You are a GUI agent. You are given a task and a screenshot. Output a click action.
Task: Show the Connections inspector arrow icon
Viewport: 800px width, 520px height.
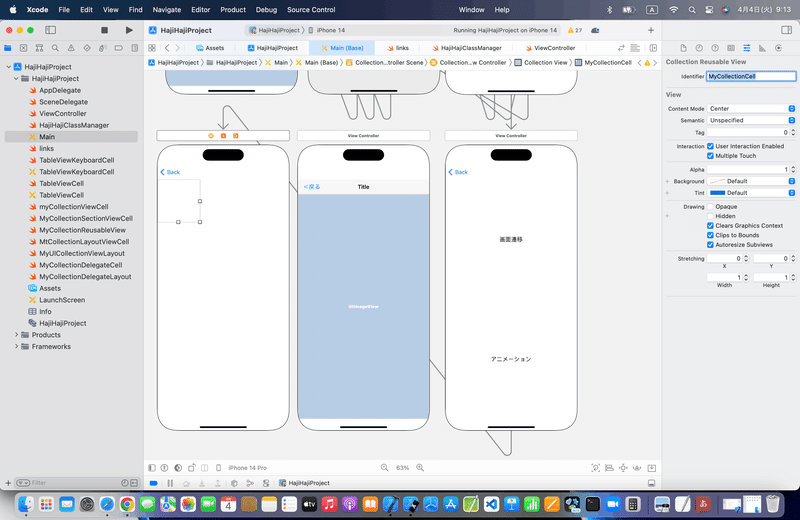(x=778, y=48)
